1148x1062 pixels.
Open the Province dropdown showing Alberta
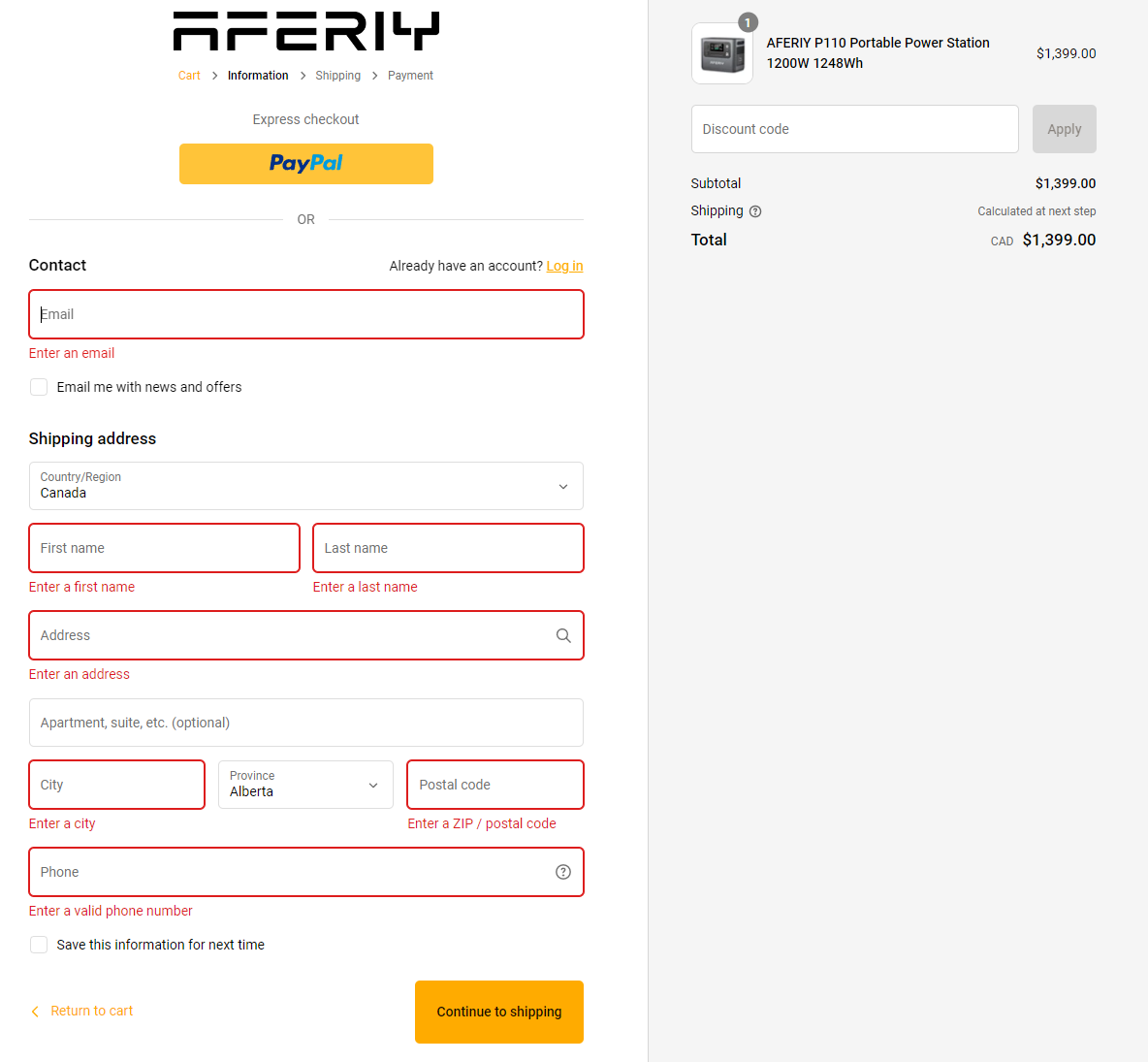306,786
